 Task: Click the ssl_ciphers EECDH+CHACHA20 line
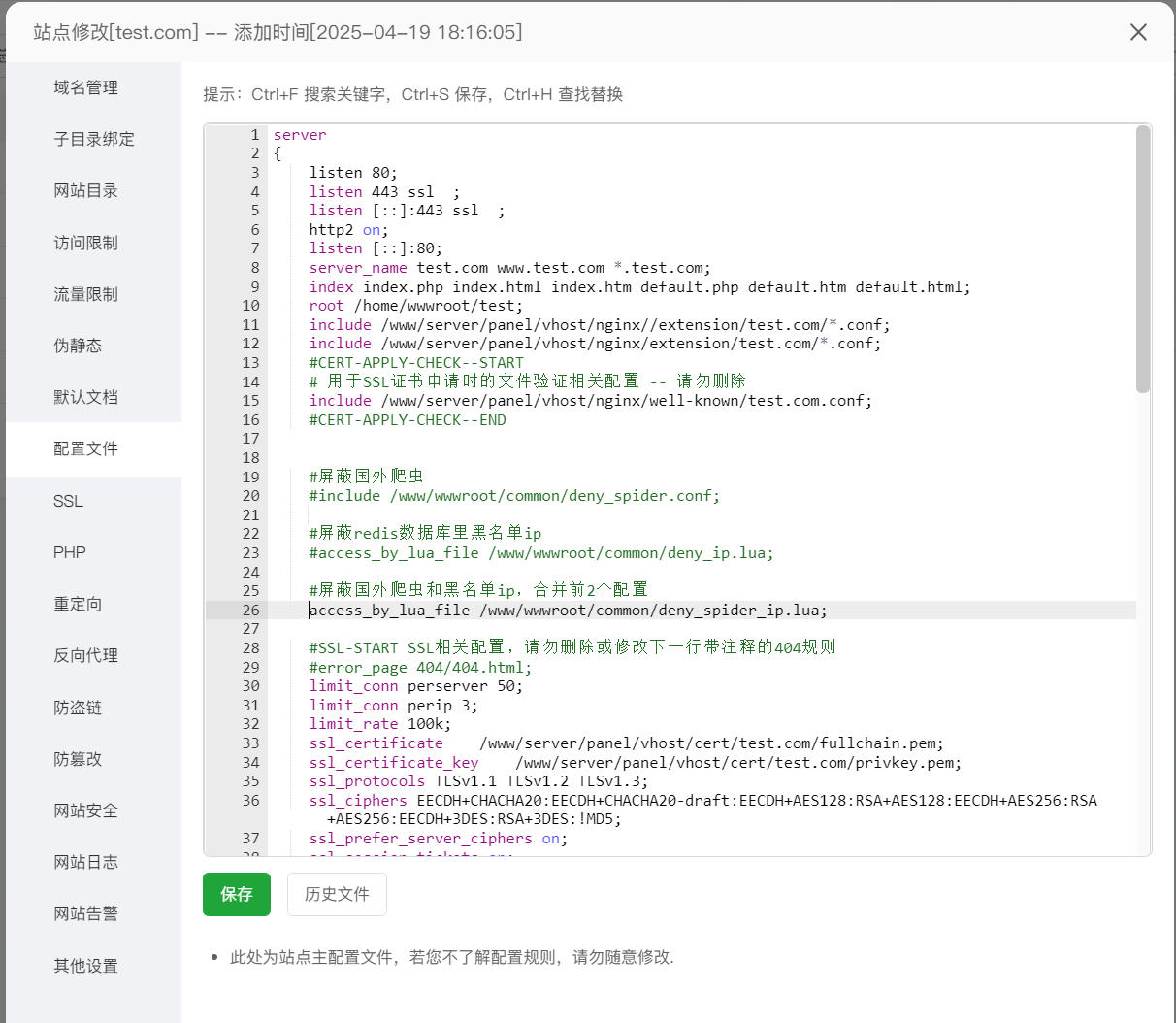click(x=703, y=809)
